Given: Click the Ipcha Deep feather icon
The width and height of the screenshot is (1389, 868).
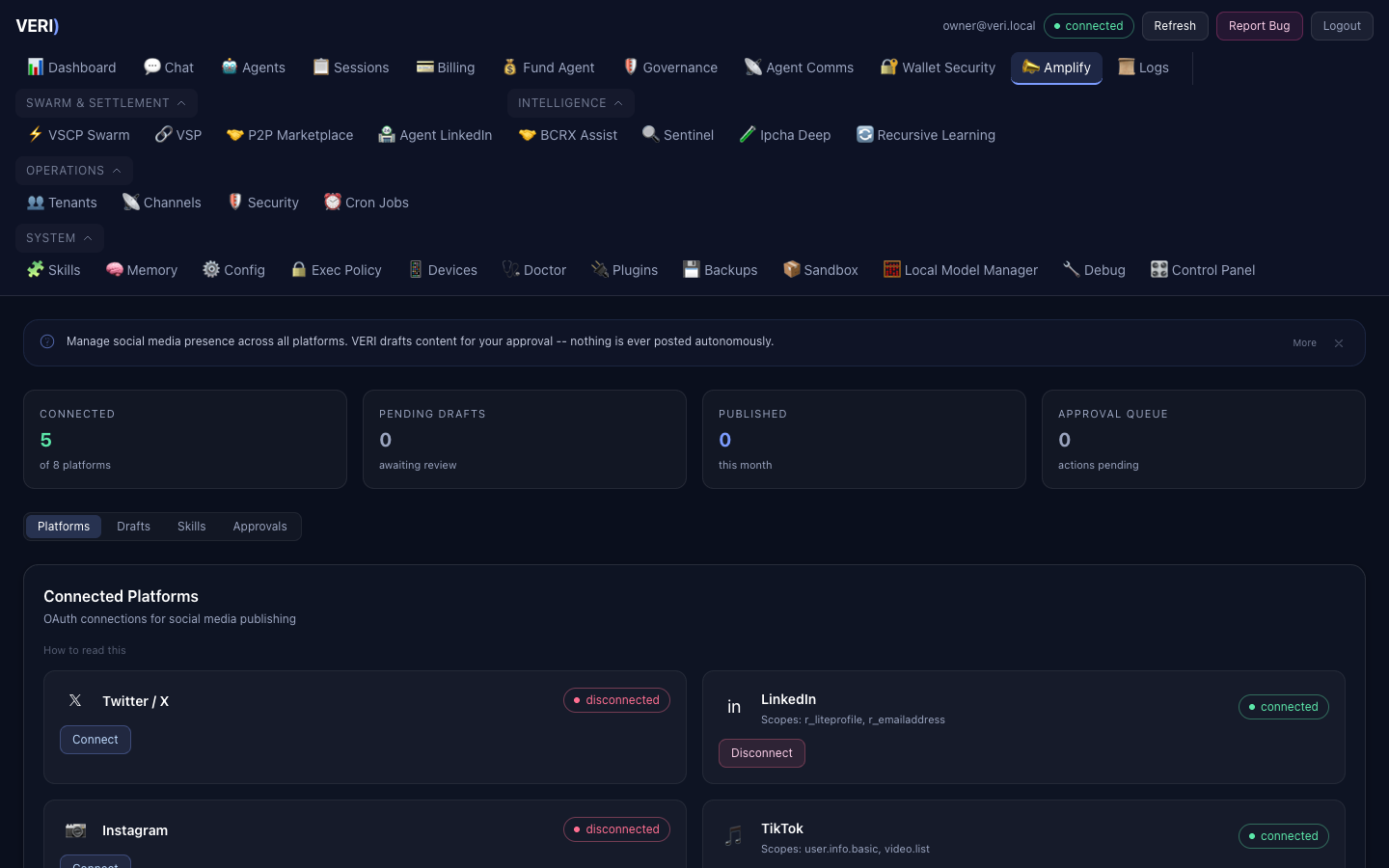Looking at the screenshot, I should [x=747, y=135].
